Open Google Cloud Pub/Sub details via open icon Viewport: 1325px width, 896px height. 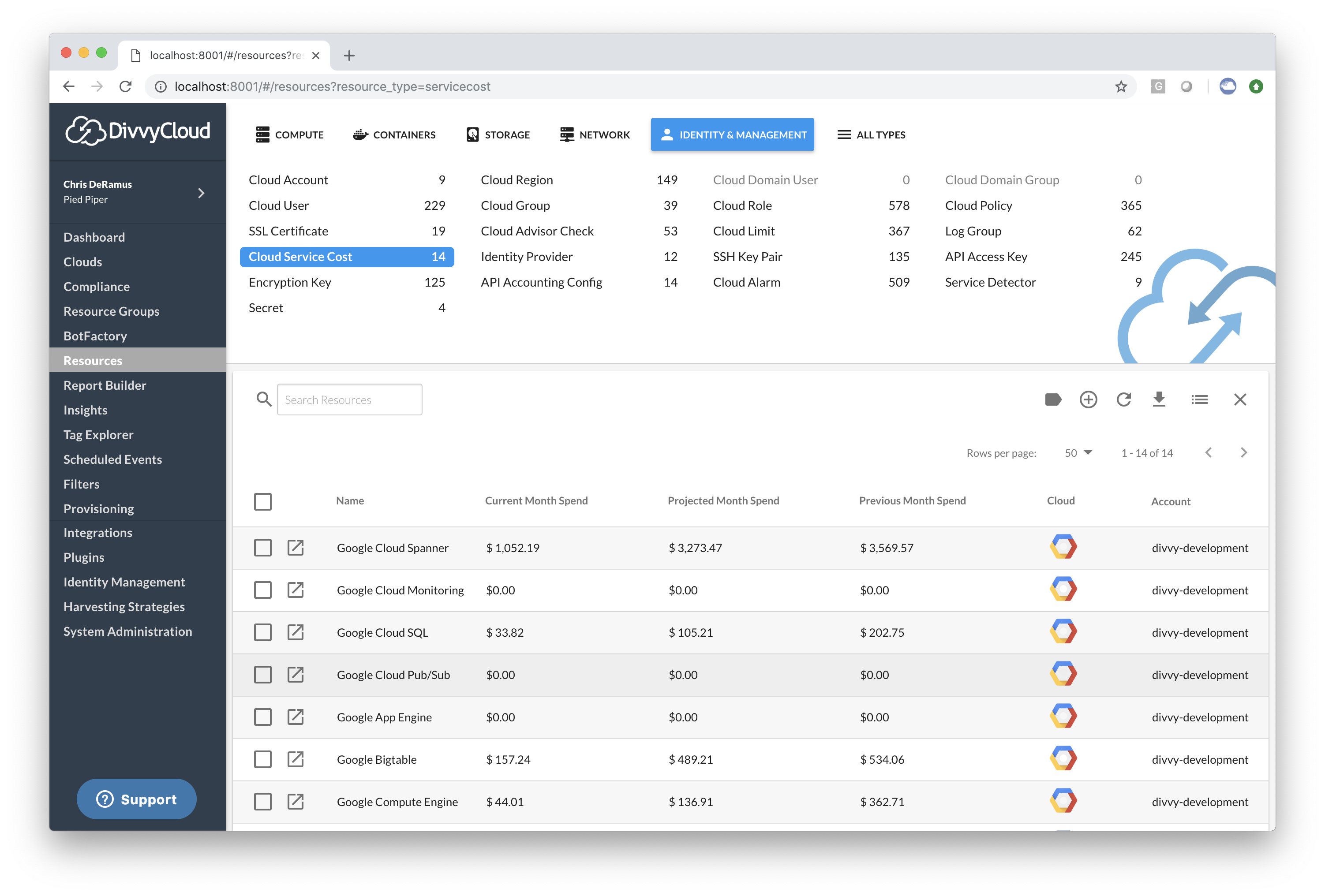[x=296, y=674]
